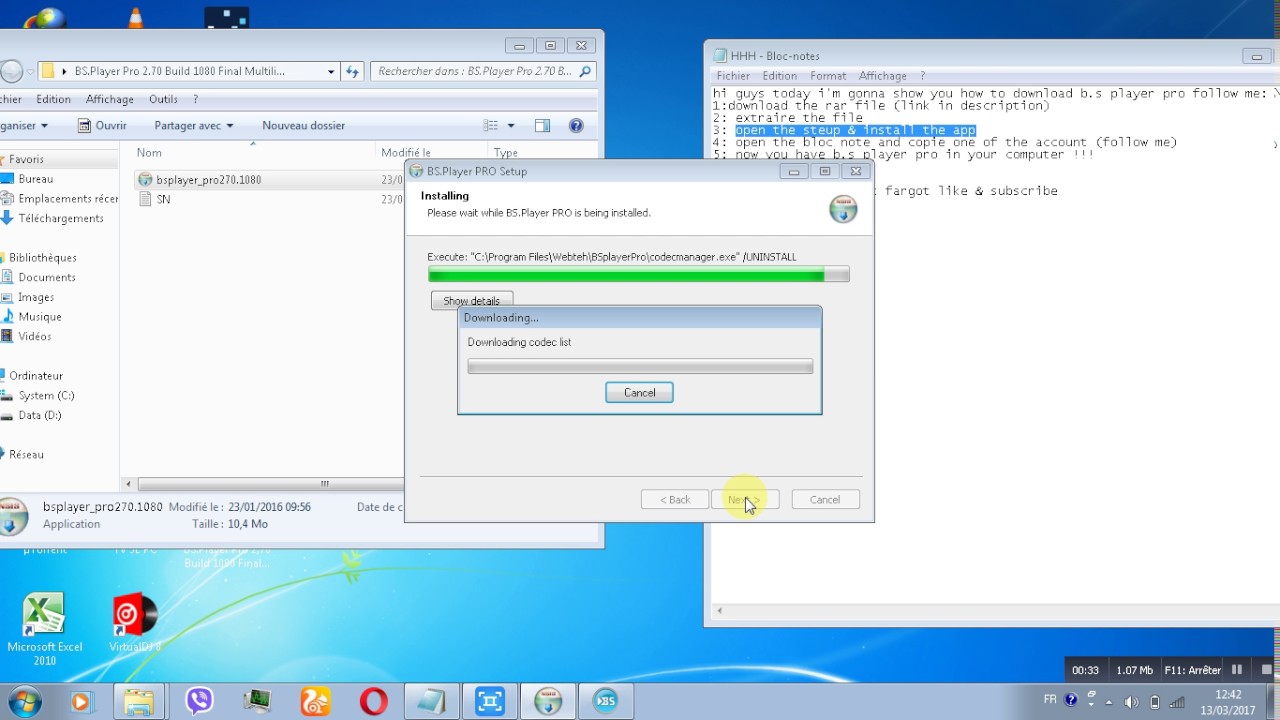Open Téléchargements in navigation pane
This screenshot has height=720, width=1280.
(60, 218)
